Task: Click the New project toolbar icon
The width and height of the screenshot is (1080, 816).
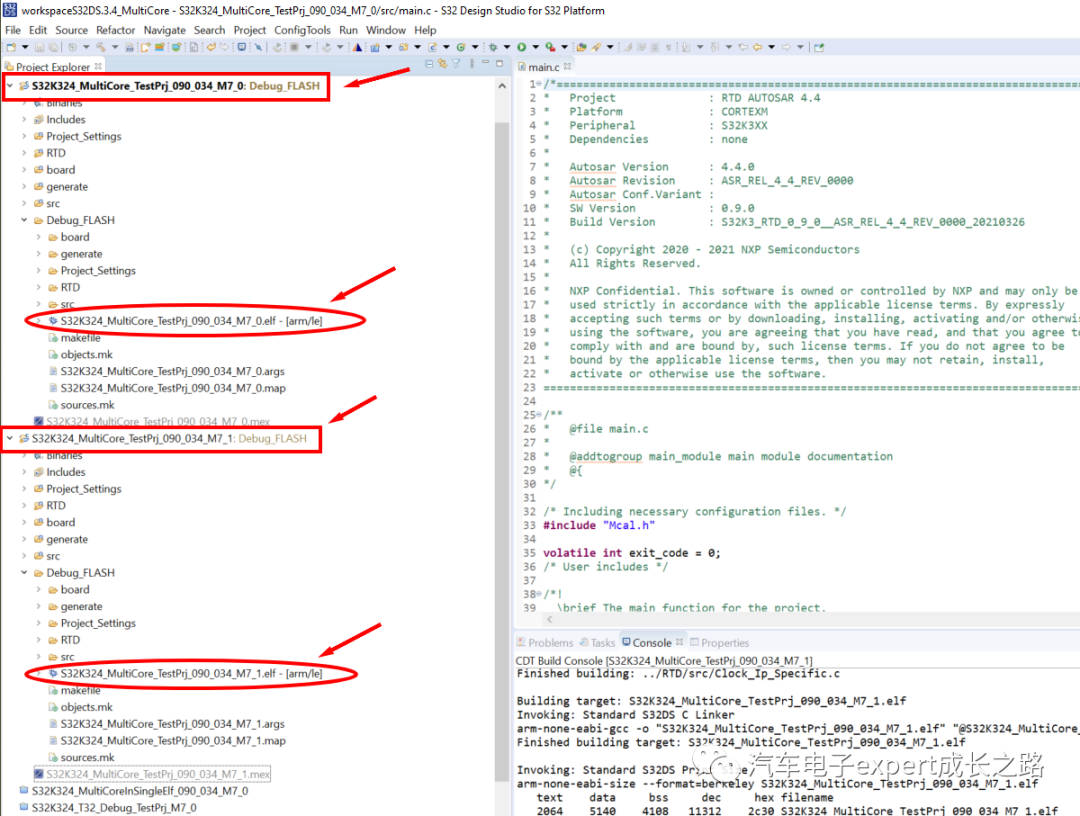Action: 11,48
